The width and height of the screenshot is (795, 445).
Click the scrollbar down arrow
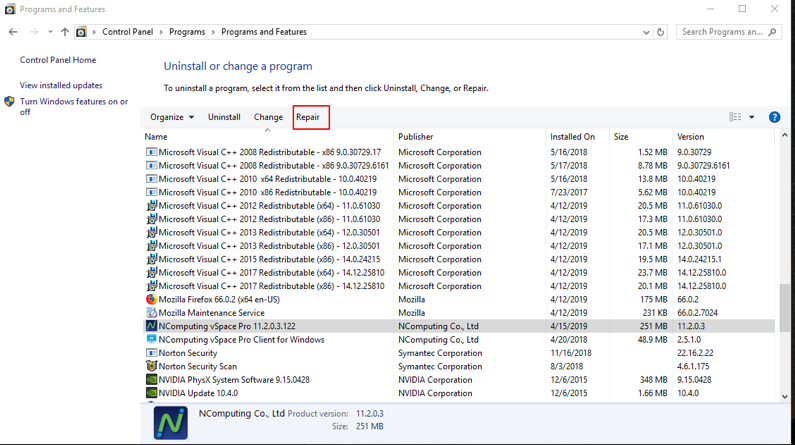784,397
